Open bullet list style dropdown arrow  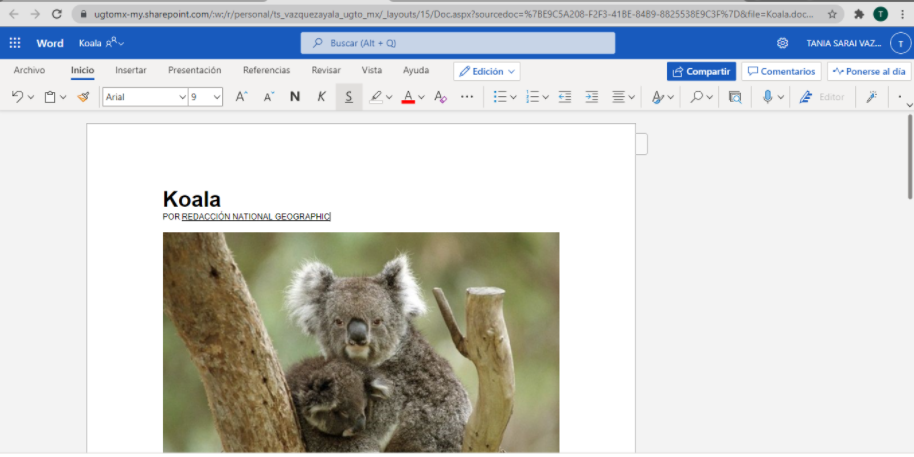point(514,97)
